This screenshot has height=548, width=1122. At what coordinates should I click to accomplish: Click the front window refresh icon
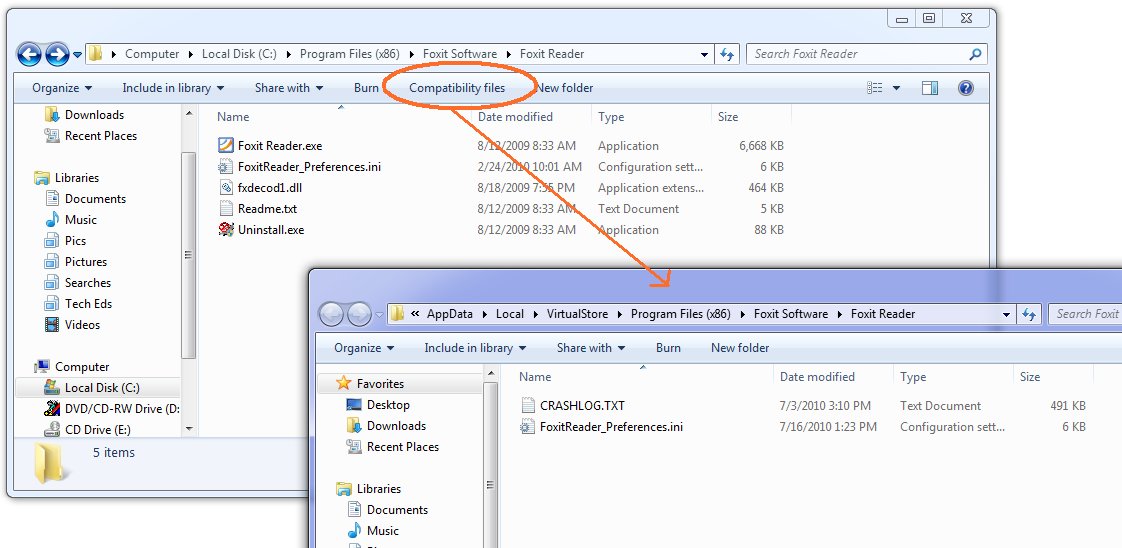click(x=1030, y=313)
